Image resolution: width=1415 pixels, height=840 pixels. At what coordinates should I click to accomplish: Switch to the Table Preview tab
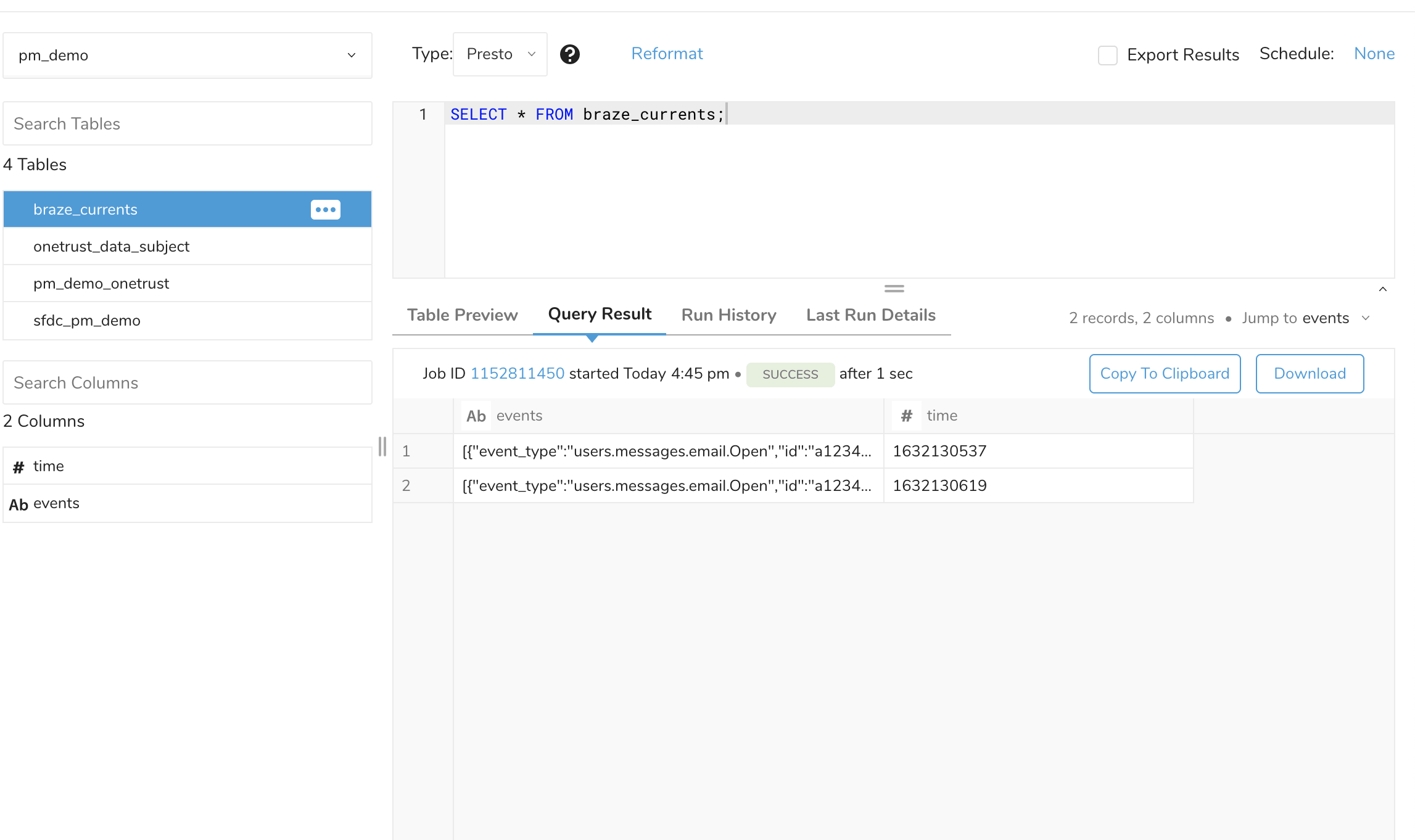(x=462, y=315)
